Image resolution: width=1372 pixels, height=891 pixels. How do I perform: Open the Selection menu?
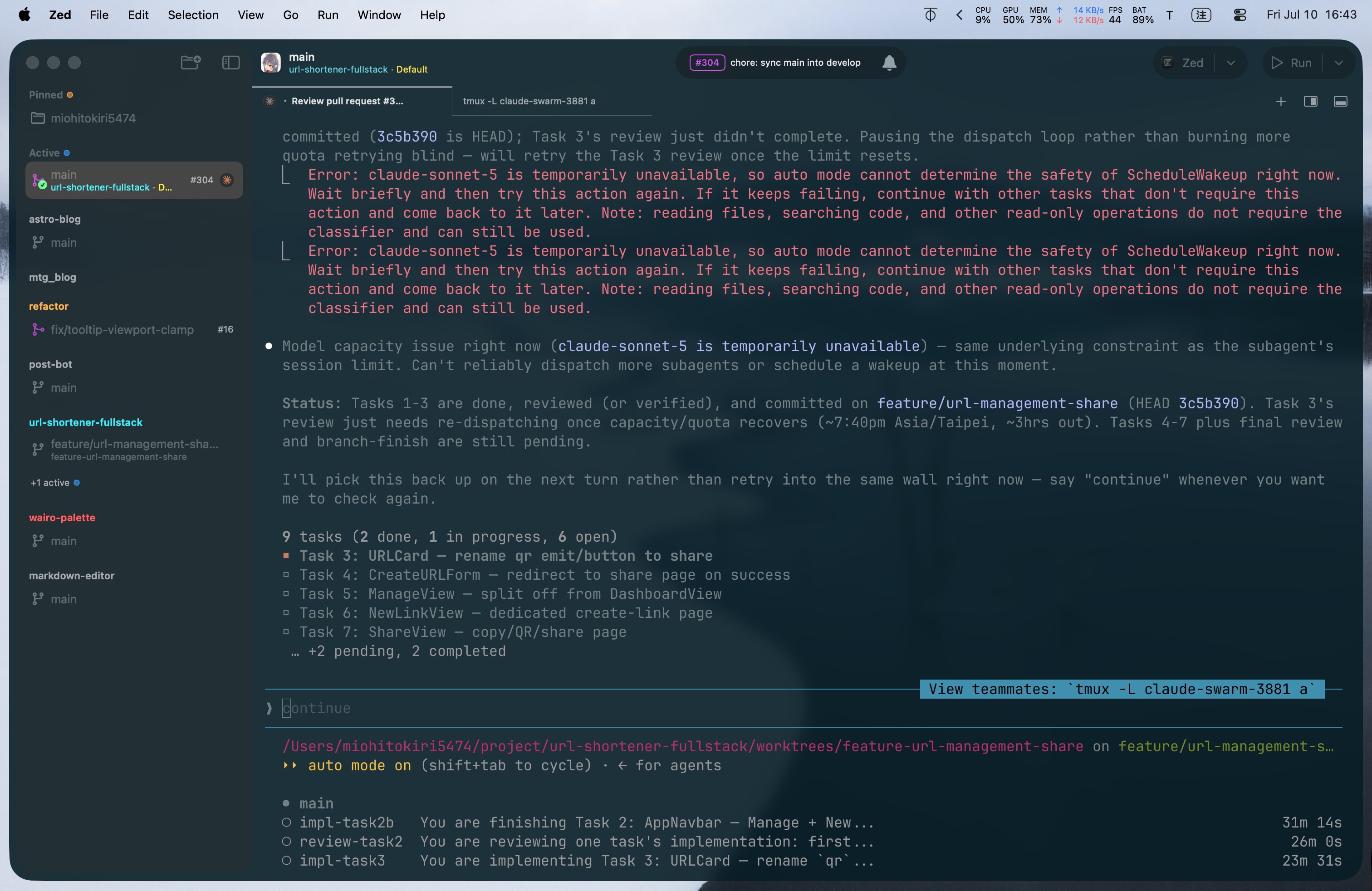193,15
